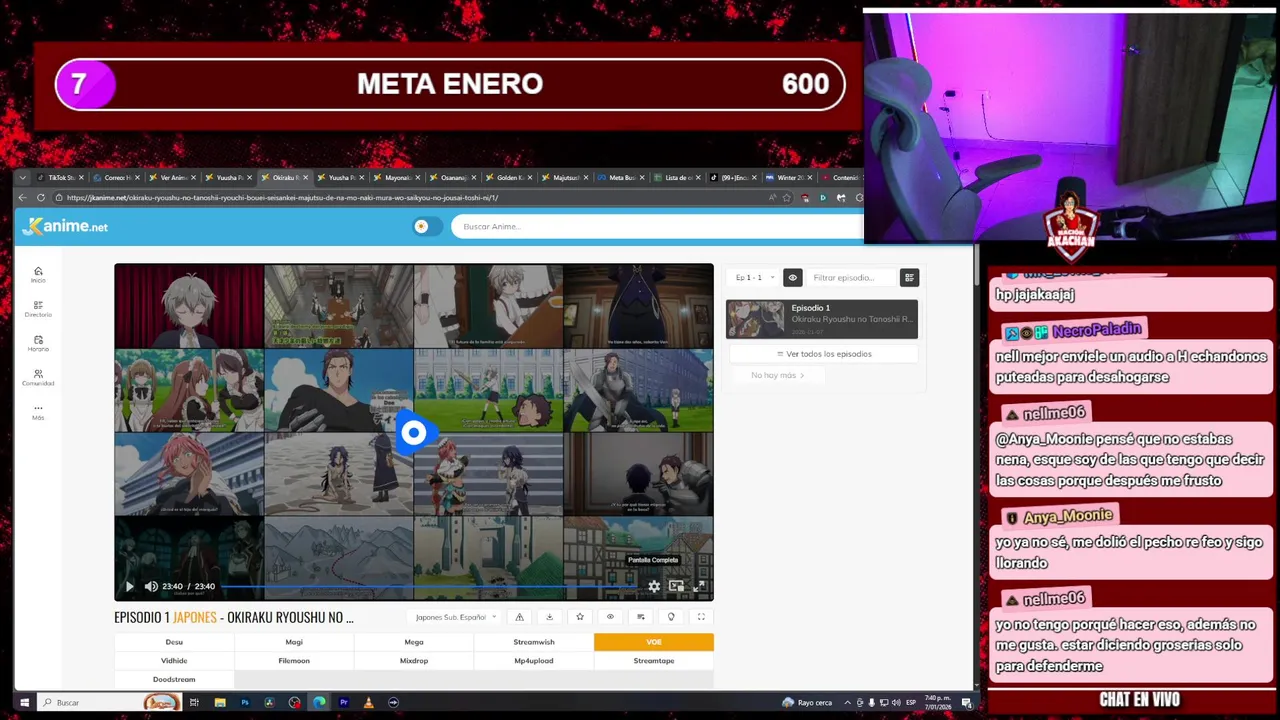Switch to the Filemoon server
The height and width of the screenshot is (720, 1280).
[294, 661]
